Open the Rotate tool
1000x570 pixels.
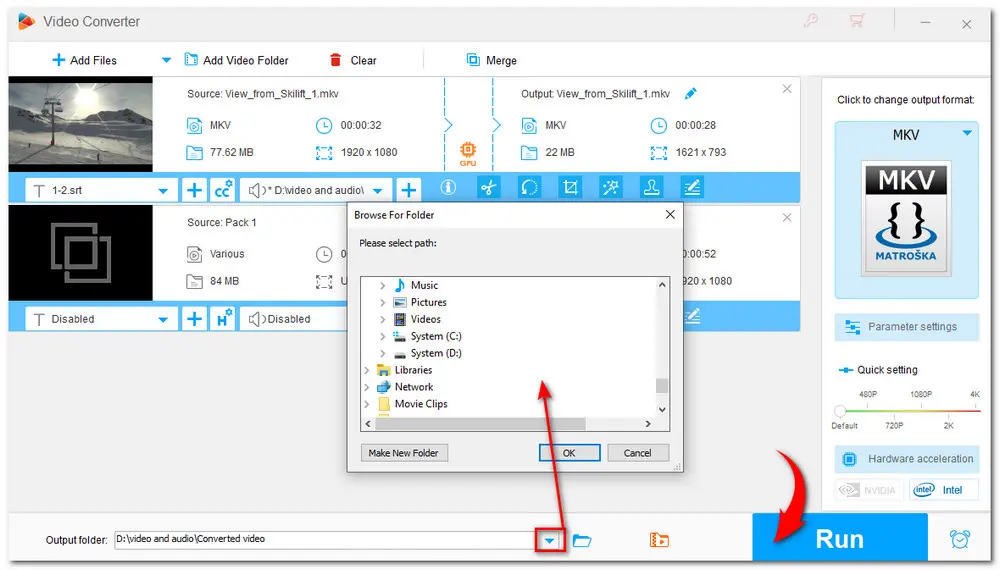529,187
